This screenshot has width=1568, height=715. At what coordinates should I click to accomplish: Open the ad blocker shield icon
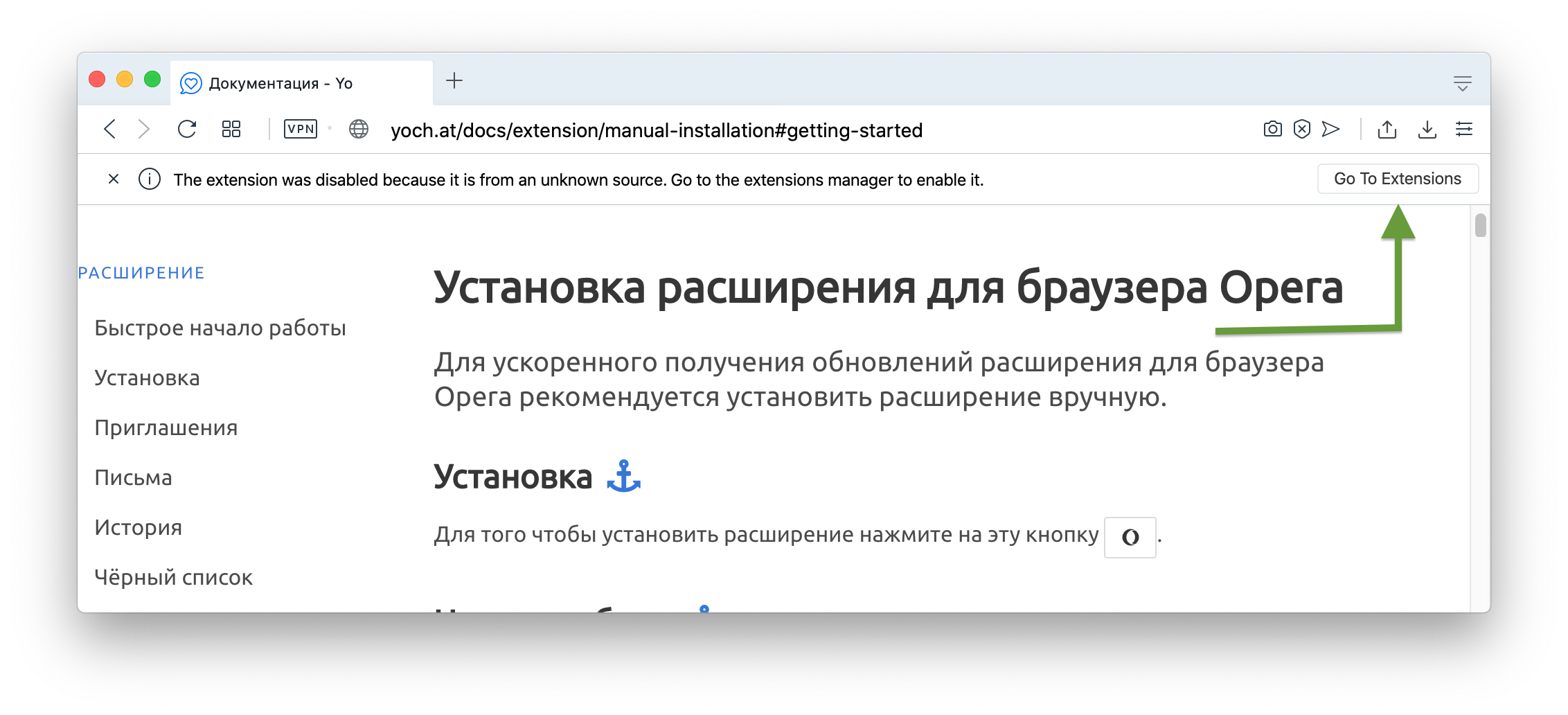(x=1302, y=129)
